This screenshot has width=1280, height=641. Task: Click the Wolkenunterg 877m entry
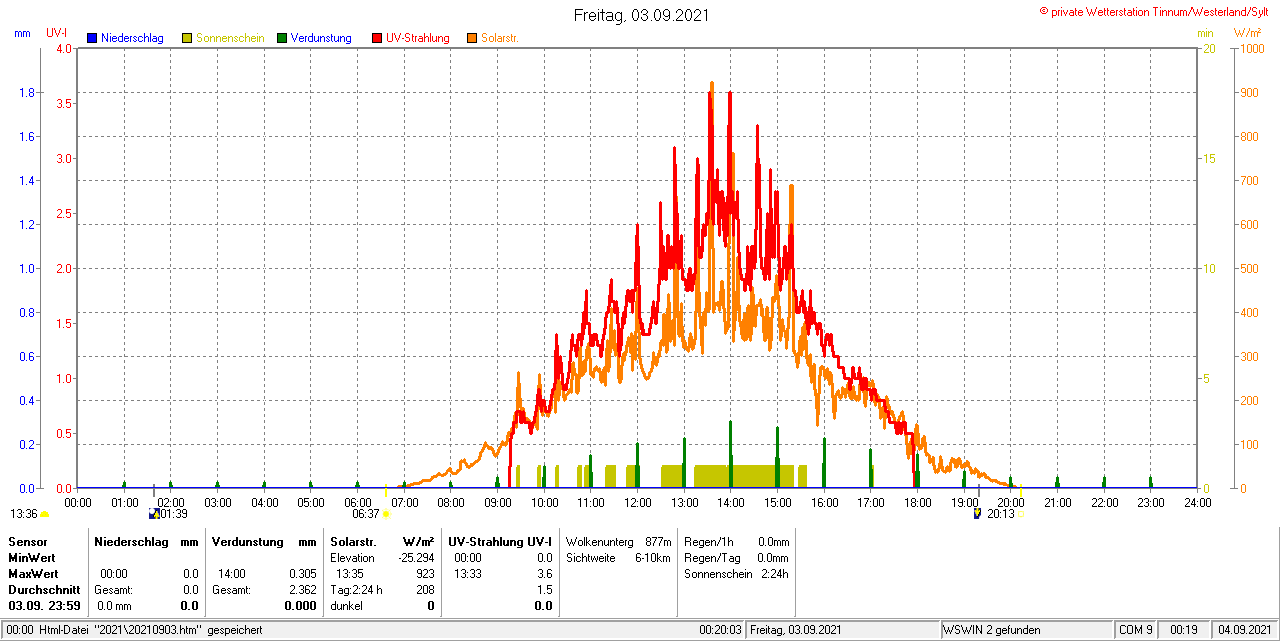coord(618,541)
